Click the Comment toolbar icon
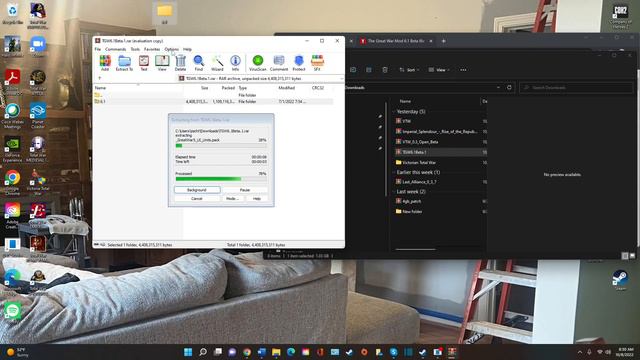 tap(279, 63)
